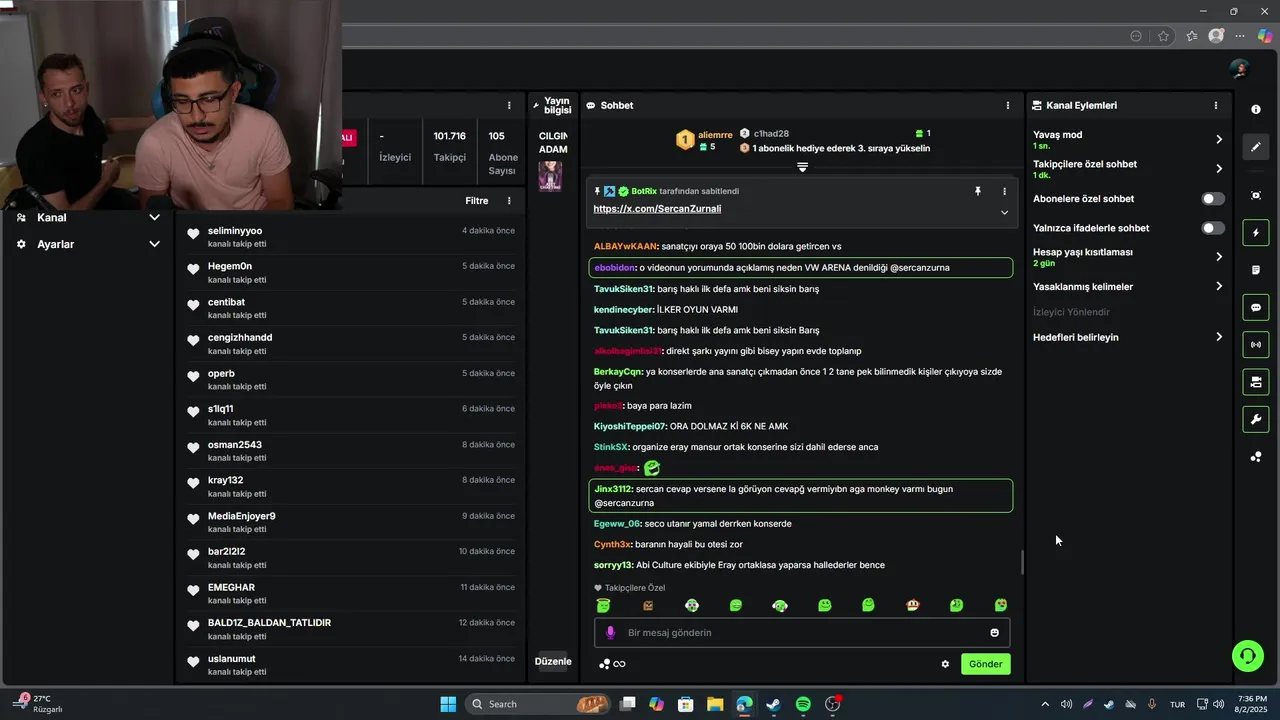Click the TUR language indicator
Image resolution: width=1280 pixels, height=720 pixels.
(x=1177, y=704)
